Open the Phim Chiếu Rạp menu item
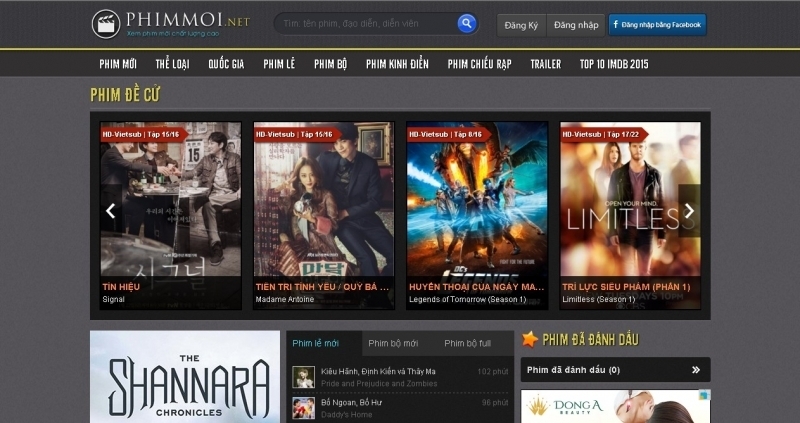This screenshot has height=423, width=800. [479, 64]
